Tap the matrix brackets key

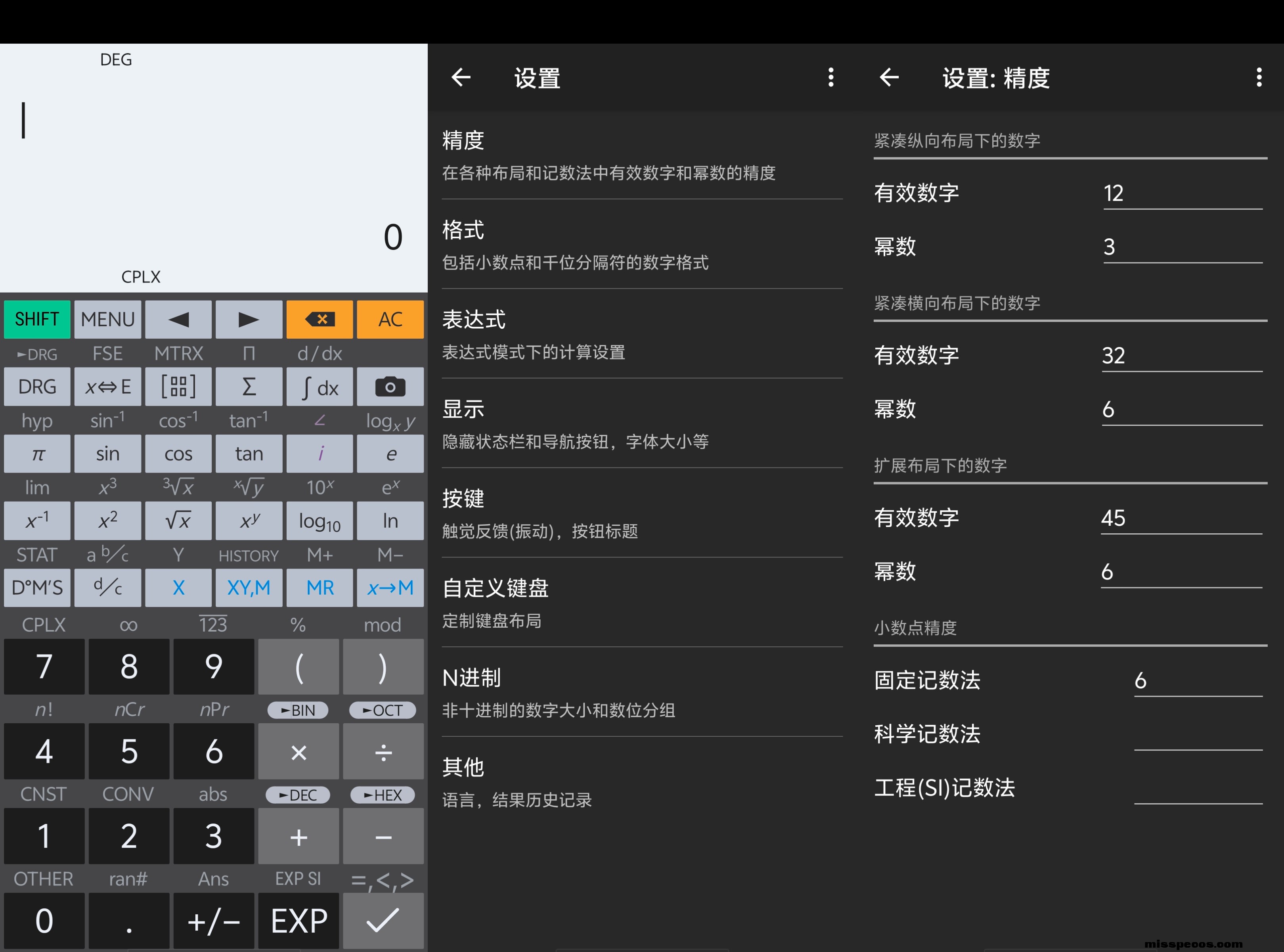click(178, 387)
